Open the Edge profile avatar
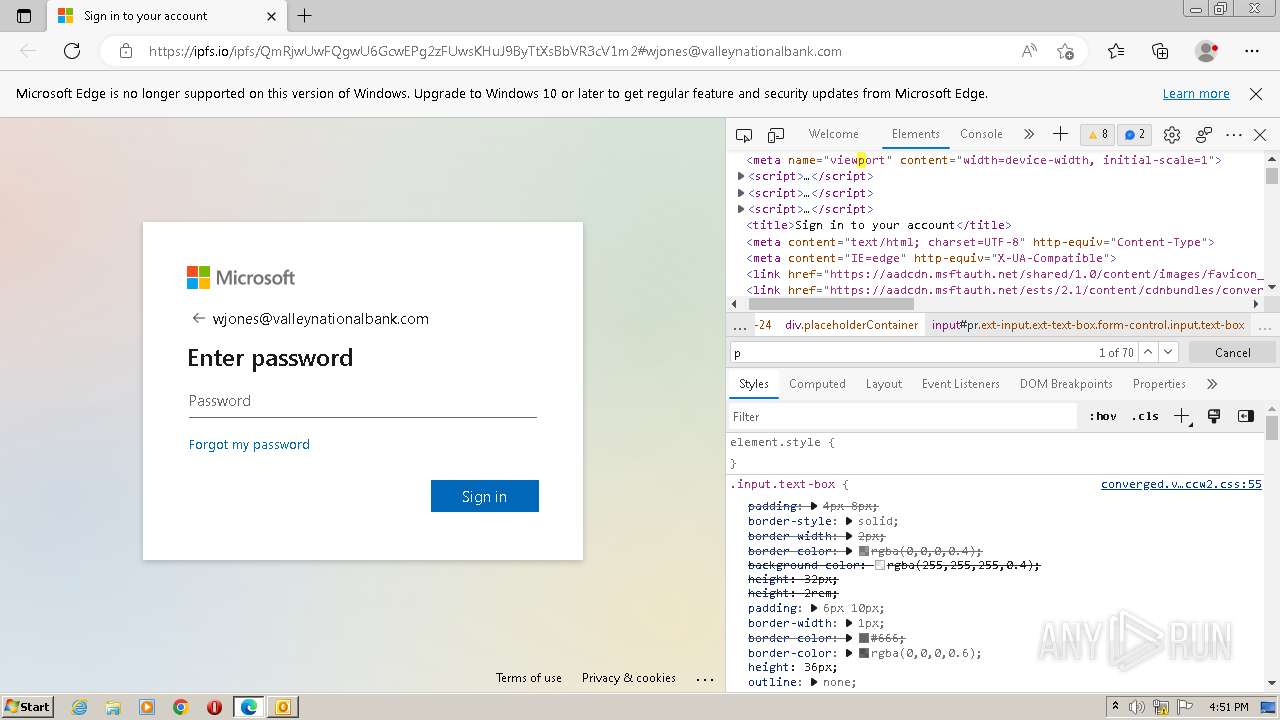Screen dimensions: 1280x720 (x=1206, y=51)
